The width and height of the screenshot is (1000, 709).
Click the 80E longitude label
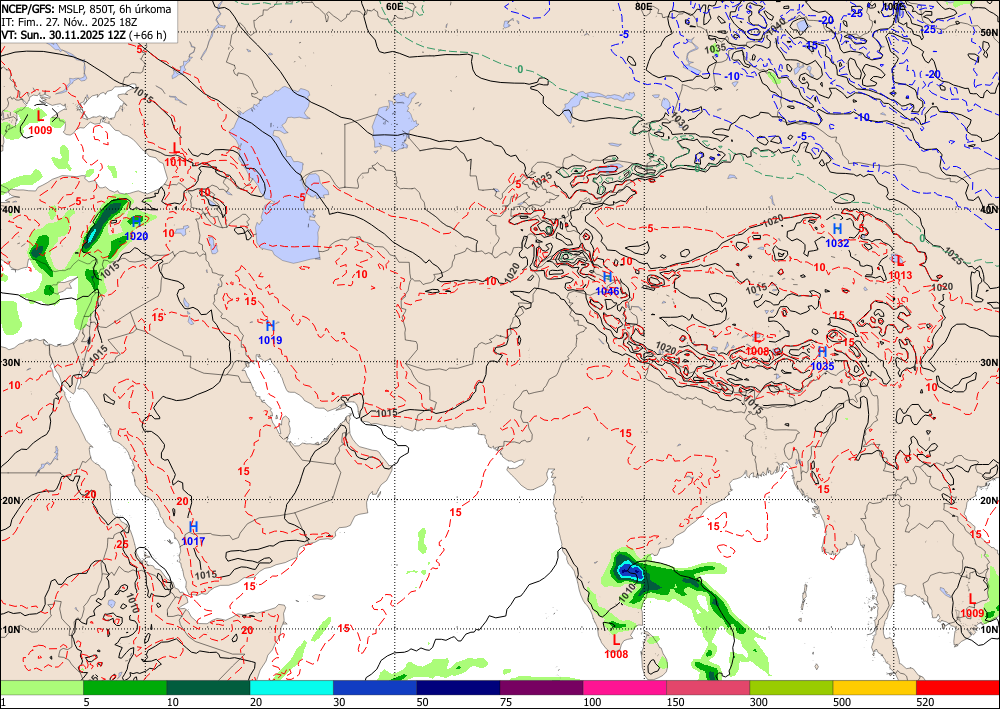[643, 6]
